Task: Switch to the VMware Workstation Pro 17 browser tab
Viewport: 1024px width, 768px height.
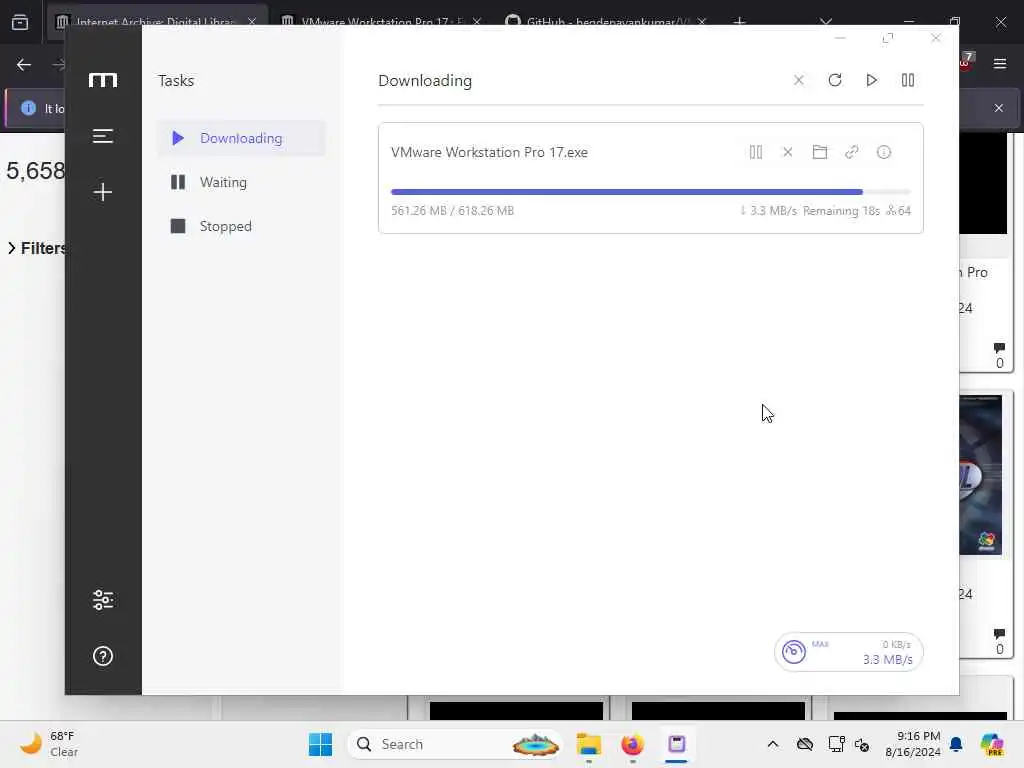Action: (x=382, y=22)
